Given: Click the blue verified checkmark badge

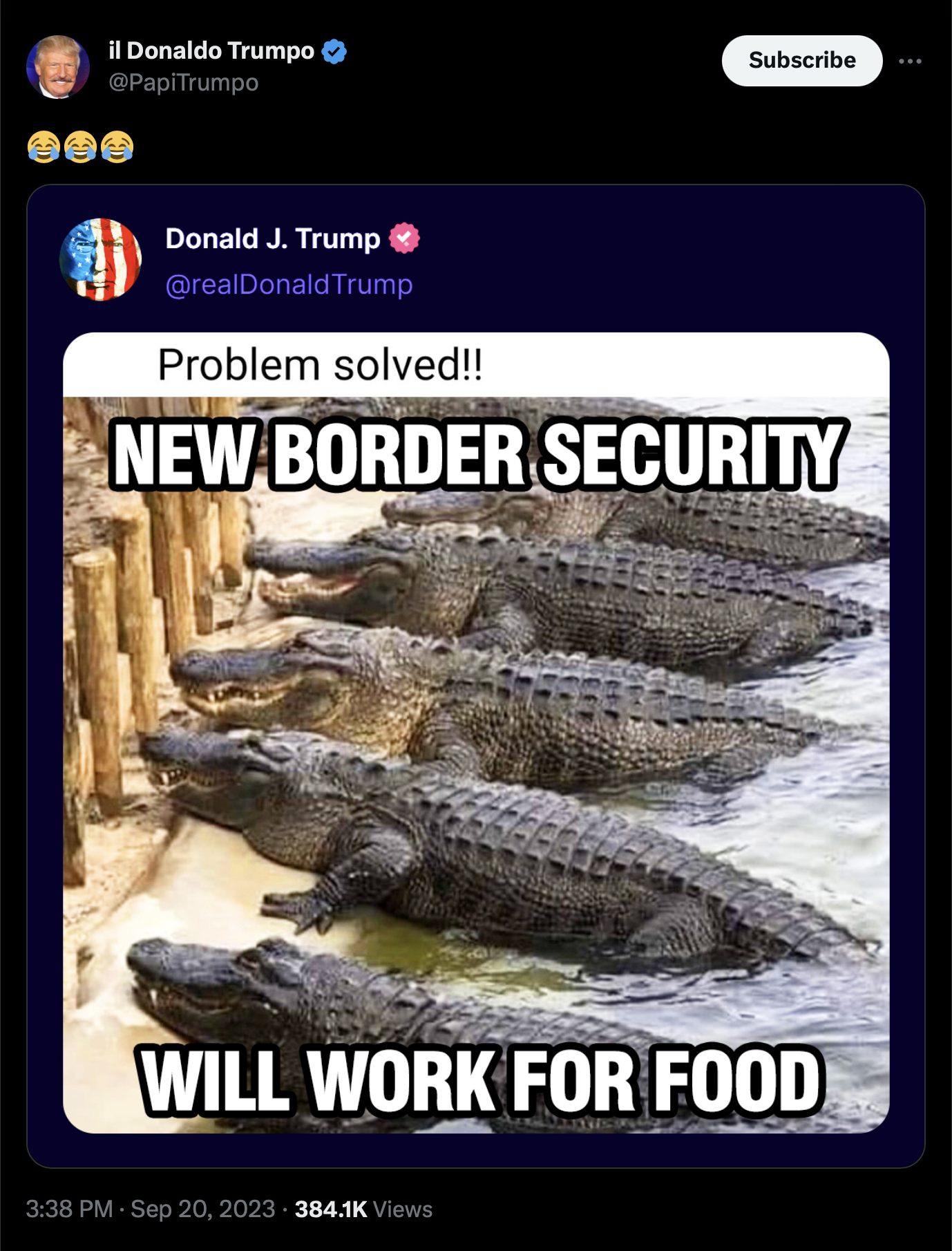Looking at the screenshot, I should point(334,51).
